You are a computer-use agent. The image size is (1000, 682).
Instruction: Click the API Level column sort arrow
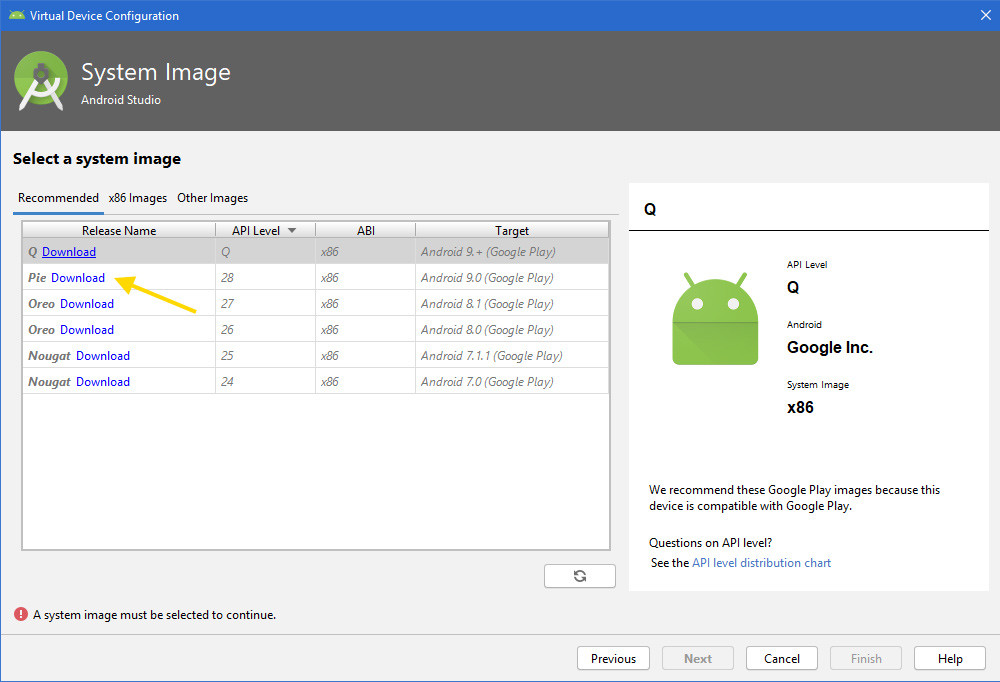pyautogui.click(x=291, y=229)
